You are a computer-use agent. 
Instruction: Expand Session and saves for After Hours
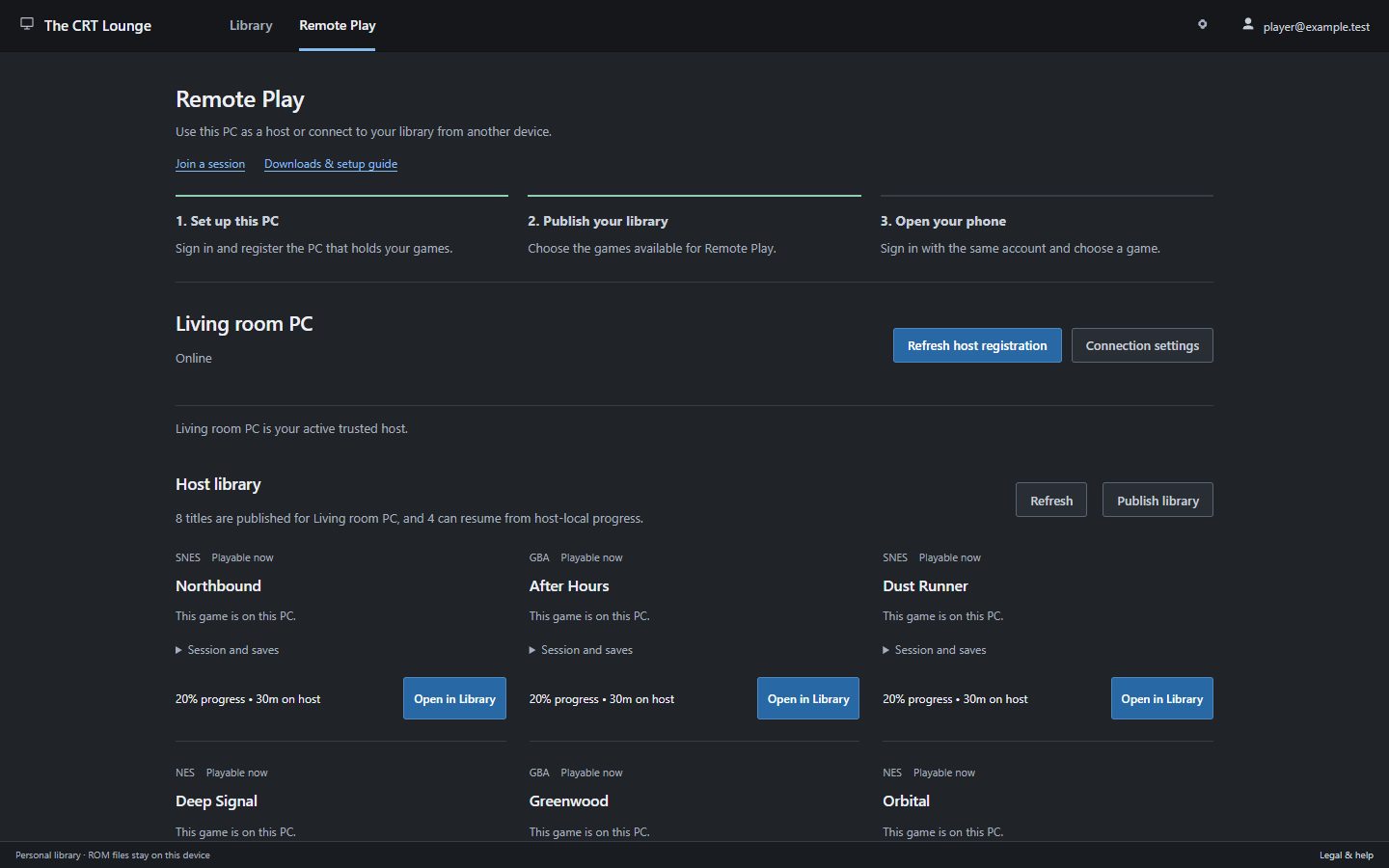pos(581,650)
